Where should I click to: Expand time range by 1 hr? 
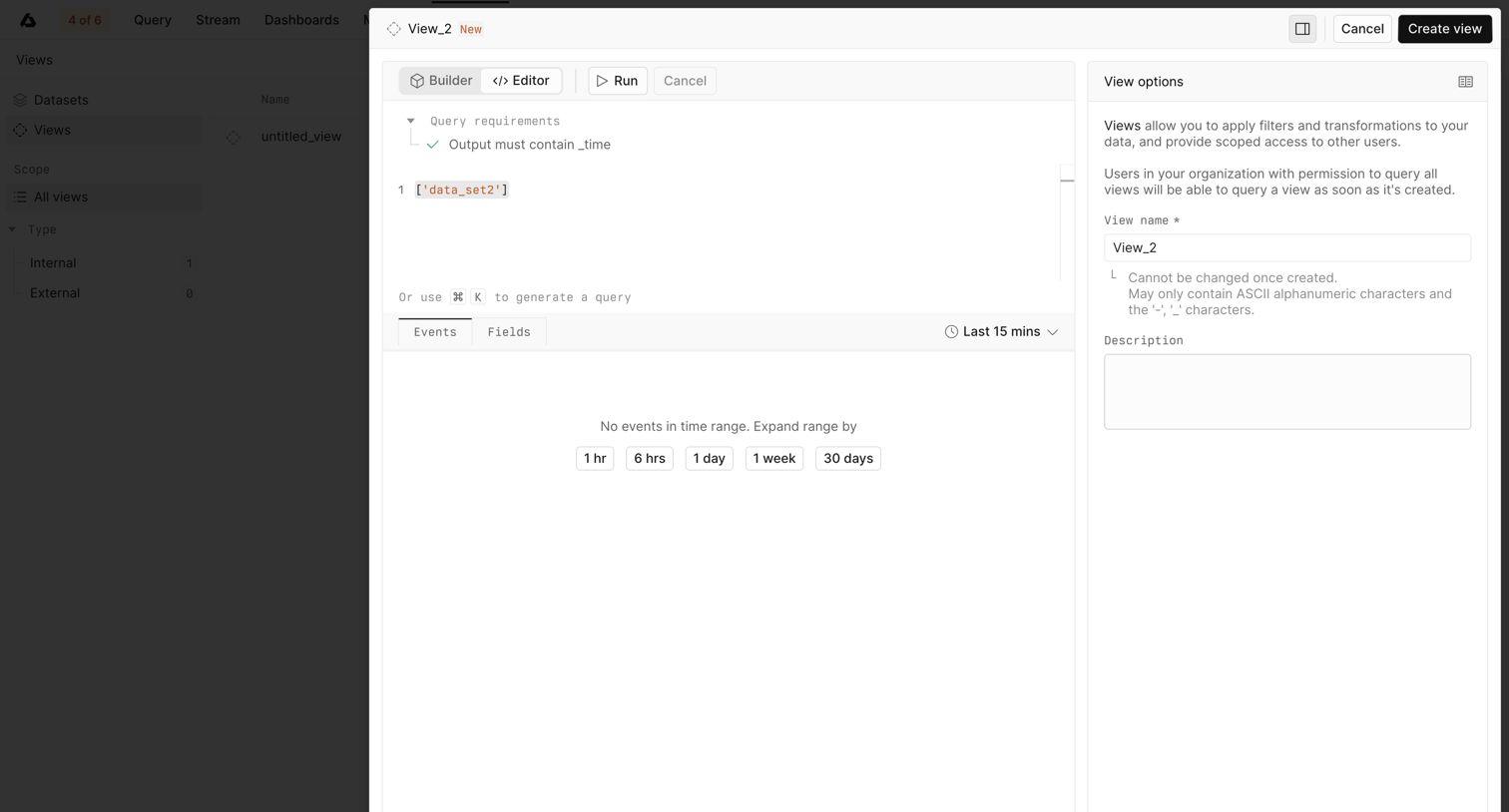tap(595, 459)
